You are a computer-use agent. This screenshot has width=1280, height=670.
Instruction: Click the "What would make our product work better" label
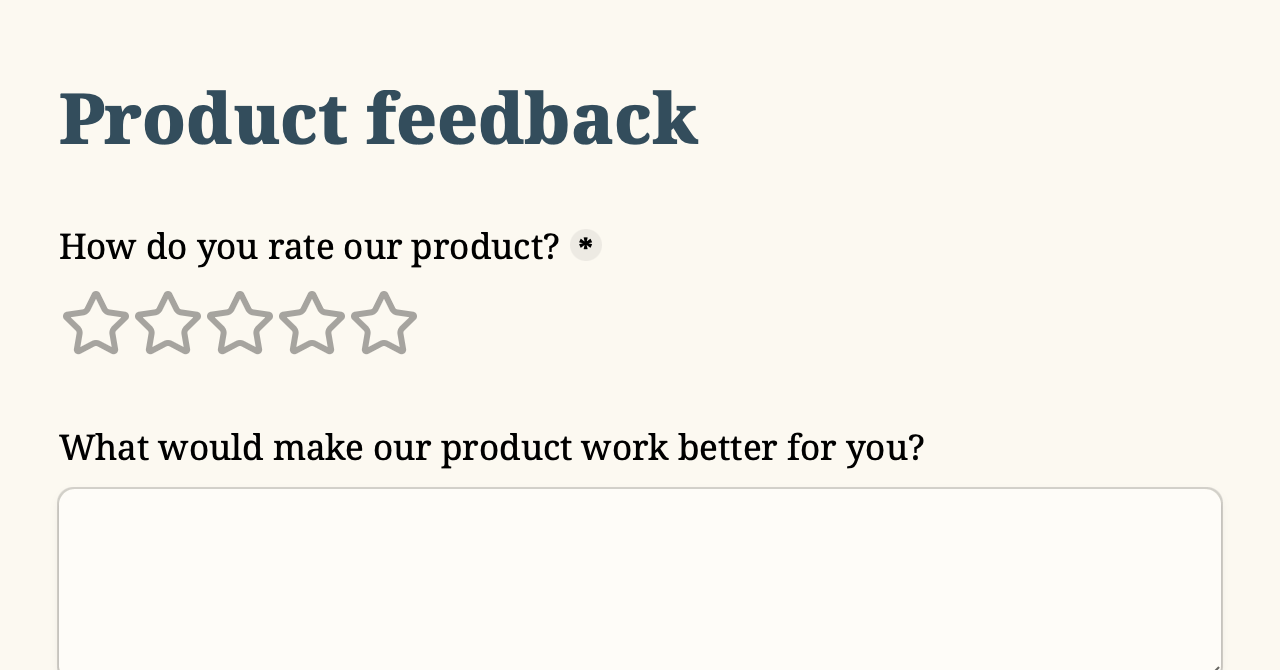(492, 447)
